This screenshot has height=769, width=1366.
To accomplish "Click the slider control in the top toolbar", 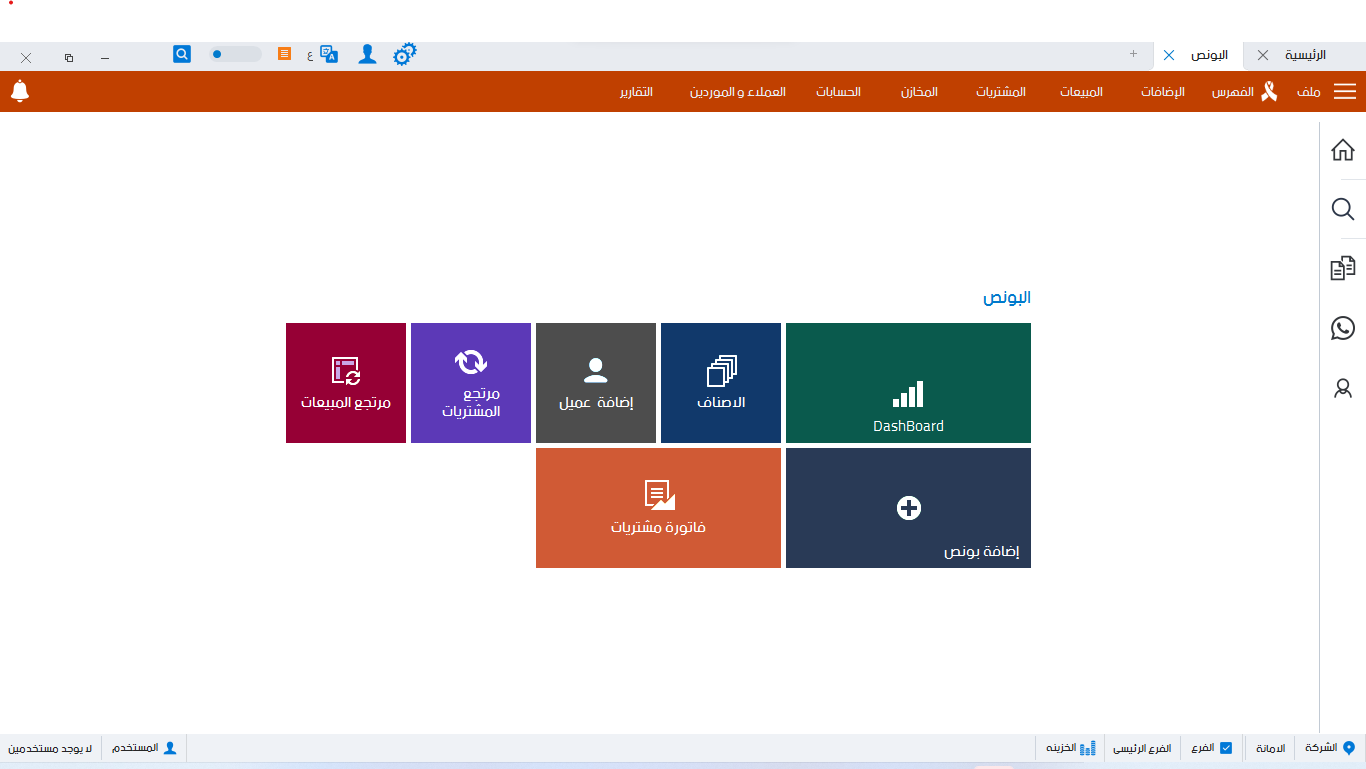I will coord(235,54).
